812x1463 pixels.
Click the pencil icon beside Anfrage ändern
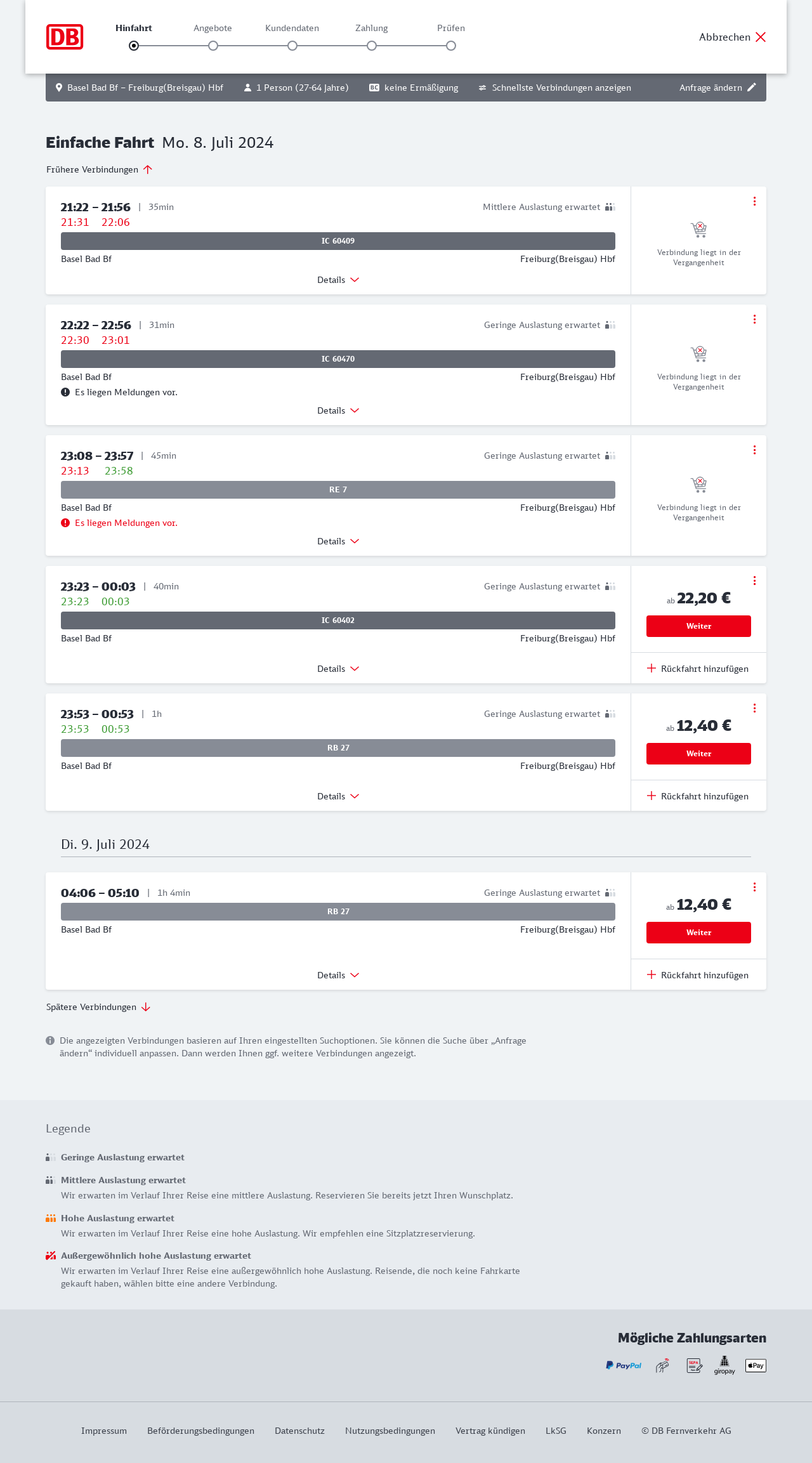[752, 88]
